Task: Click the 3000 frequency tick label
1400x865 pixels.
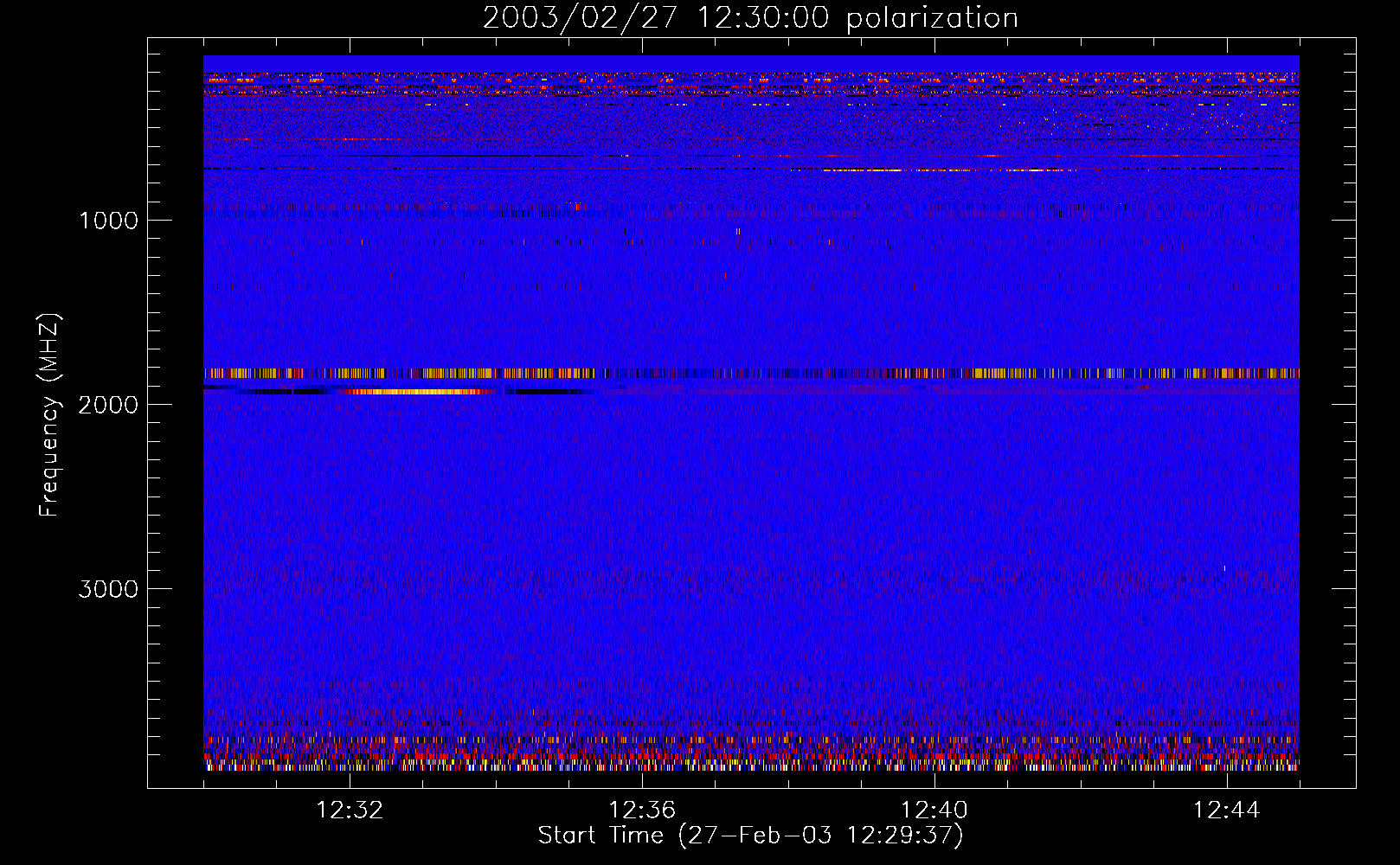Action: [x=108, y=589]
